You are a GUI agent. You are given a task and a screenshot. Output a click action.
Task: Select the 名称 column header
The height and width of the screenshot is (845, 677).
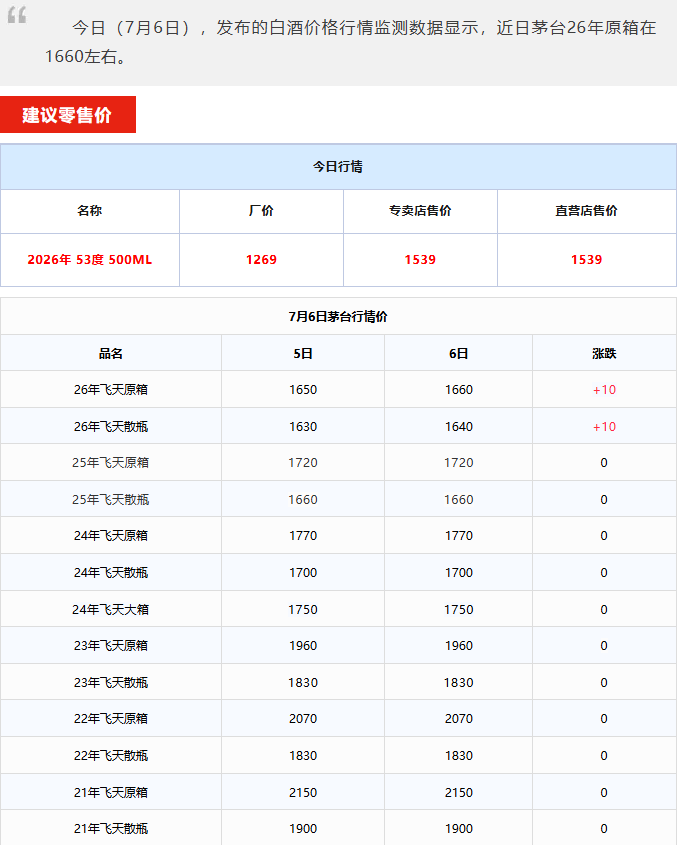(x=89, y=211)
